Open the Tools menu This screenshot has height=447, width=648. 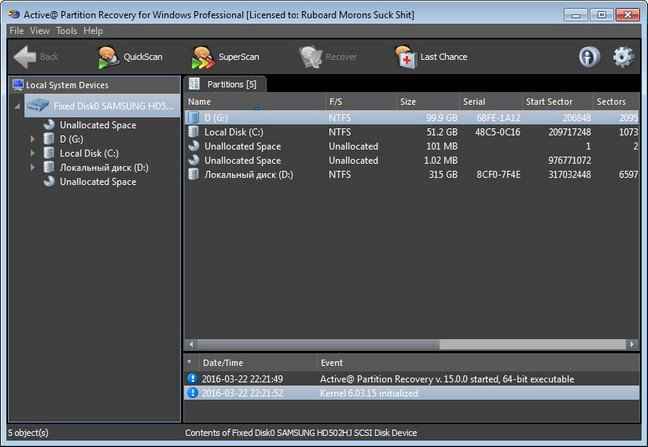tap(66, 31)
